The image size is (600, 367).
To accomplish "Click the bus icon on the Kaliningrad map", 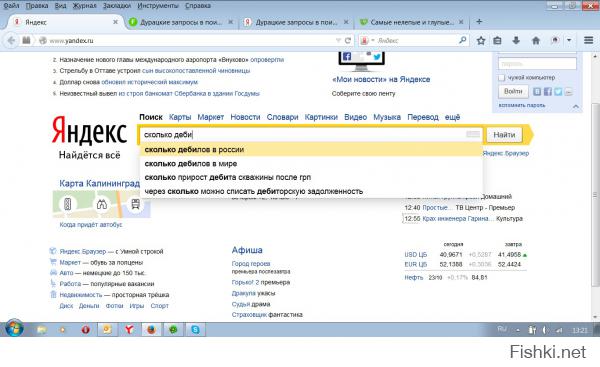I will click(x=135, y=204).
